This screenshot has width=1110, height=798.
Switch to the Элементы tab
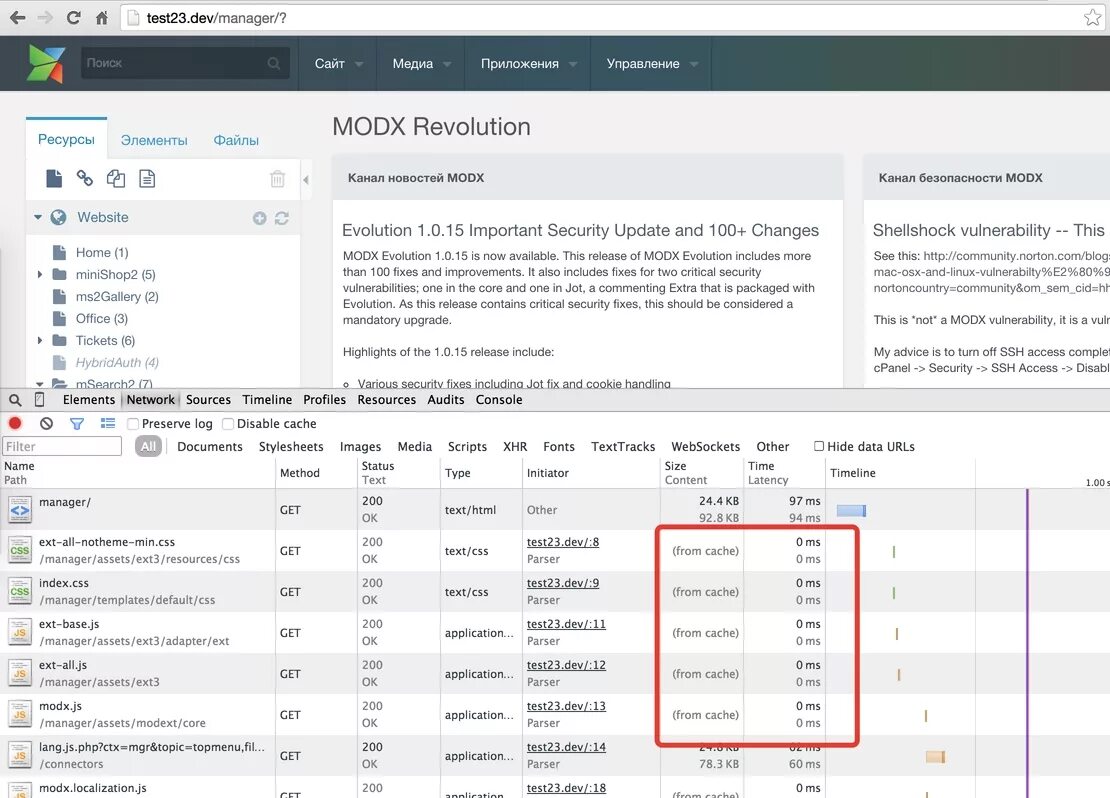coord(154,140)
